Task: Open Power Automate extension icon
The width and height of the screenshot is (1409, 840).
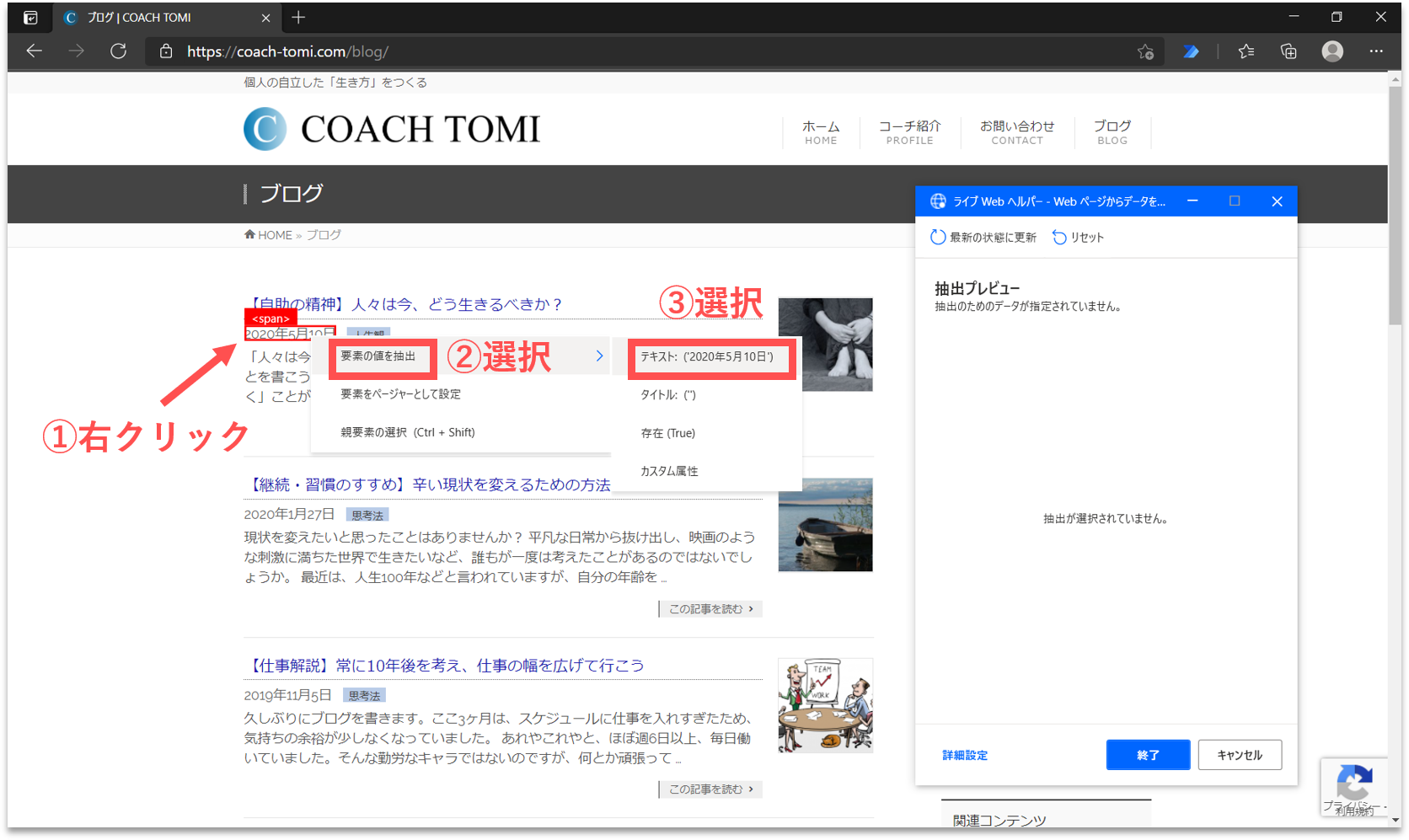Action: coord(1191,51)
